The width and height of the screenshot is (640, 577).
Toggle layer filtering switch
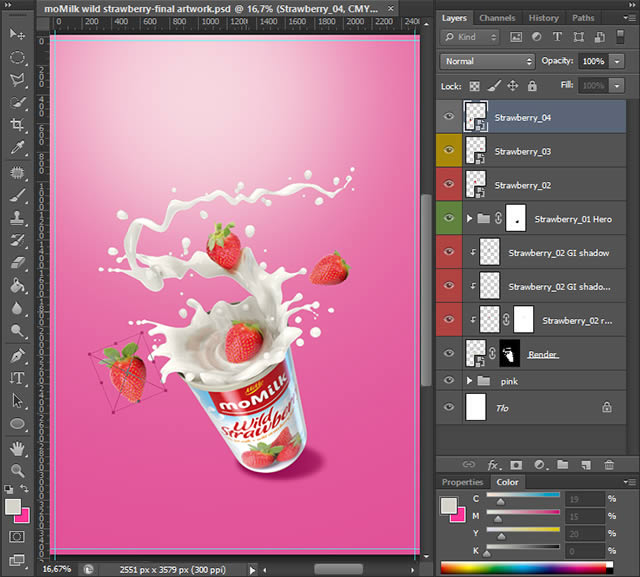coord(620,37)
